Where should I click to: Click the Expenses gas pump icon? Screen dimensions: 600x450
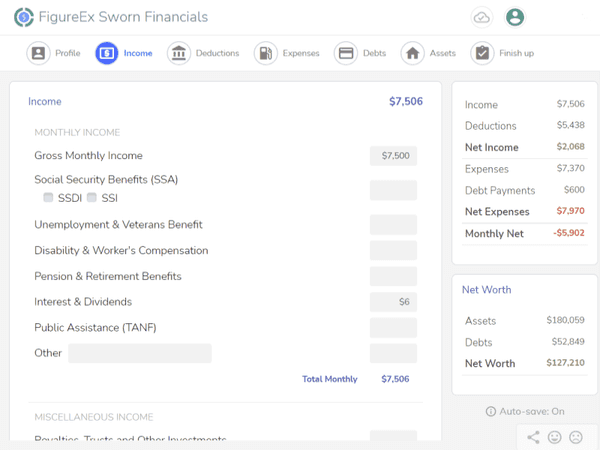[x=265, y=53]
